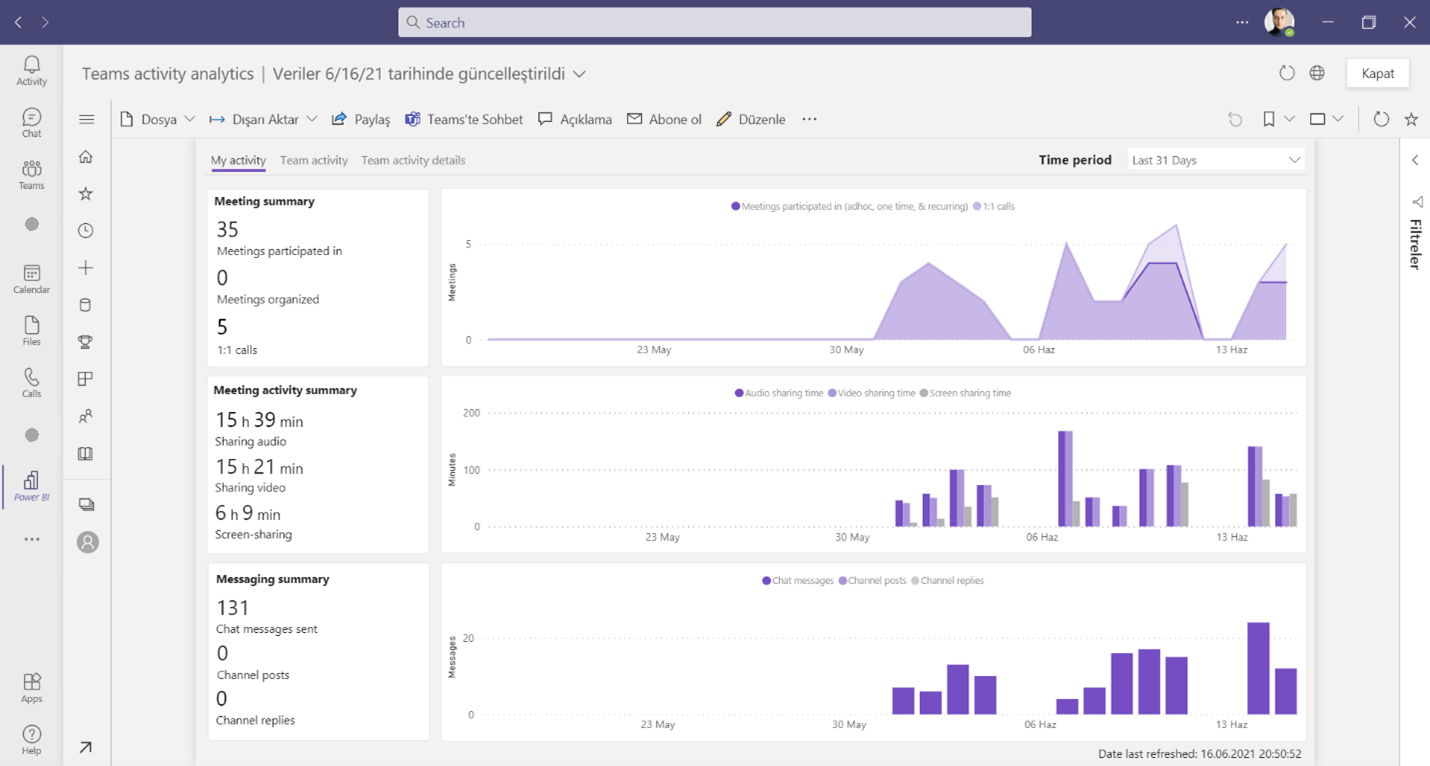1430x766 pixels.
Task: Refresh visuals using toolbar refresh icon
Action: tap(1381, 119)
